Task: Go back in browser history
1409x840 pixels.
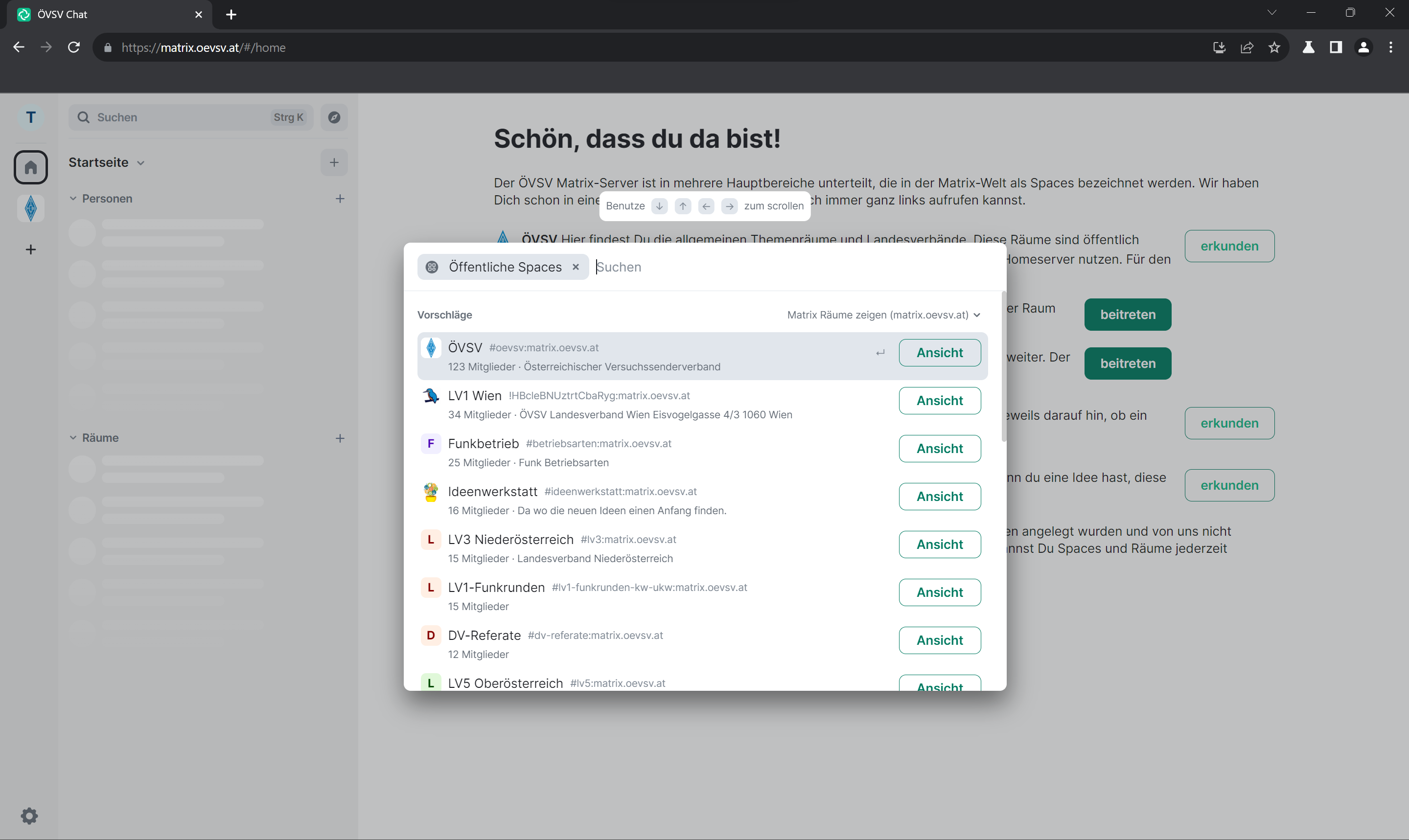Action: [19, 47]
